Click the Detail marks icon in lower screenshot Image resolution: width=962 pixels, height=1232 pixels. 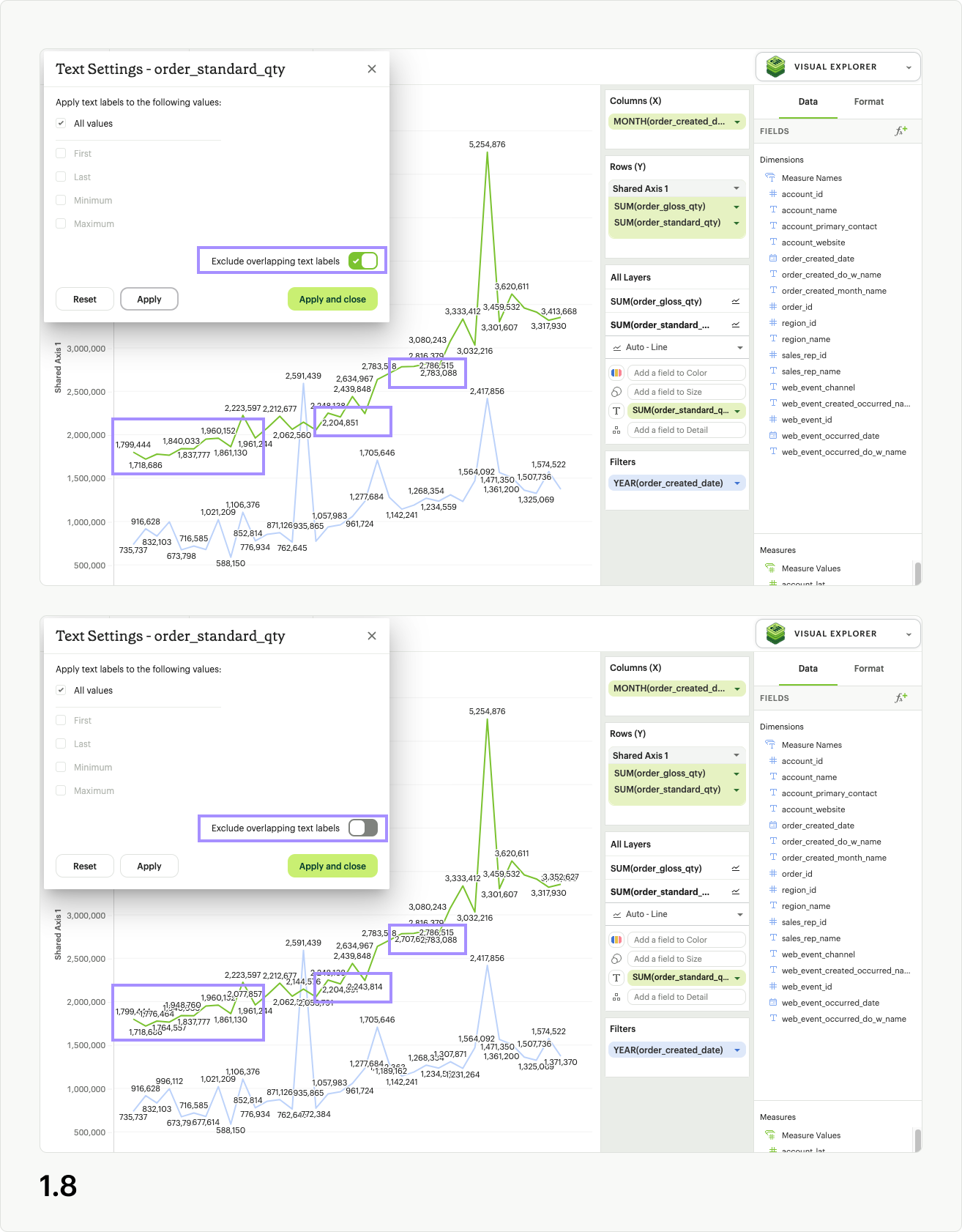(616, 997)
